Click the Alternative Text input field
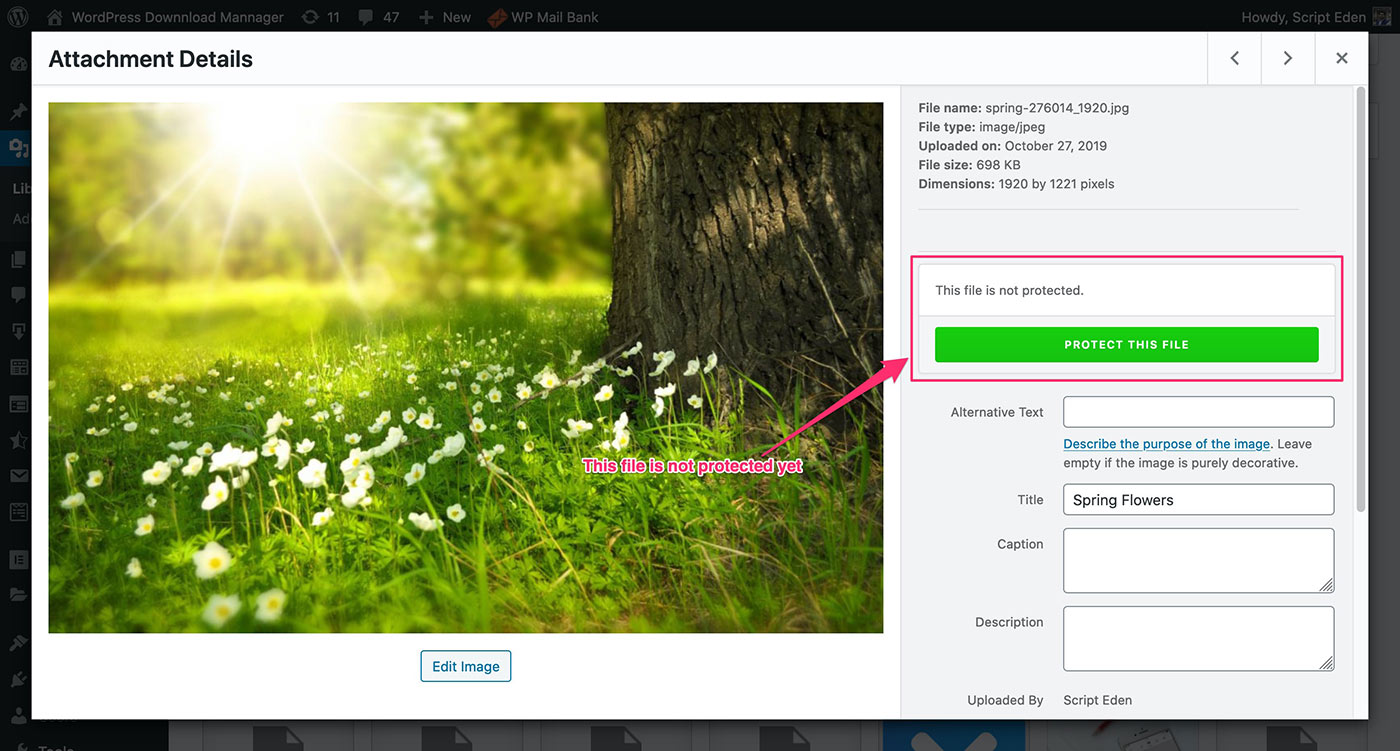 point(1197,411)
